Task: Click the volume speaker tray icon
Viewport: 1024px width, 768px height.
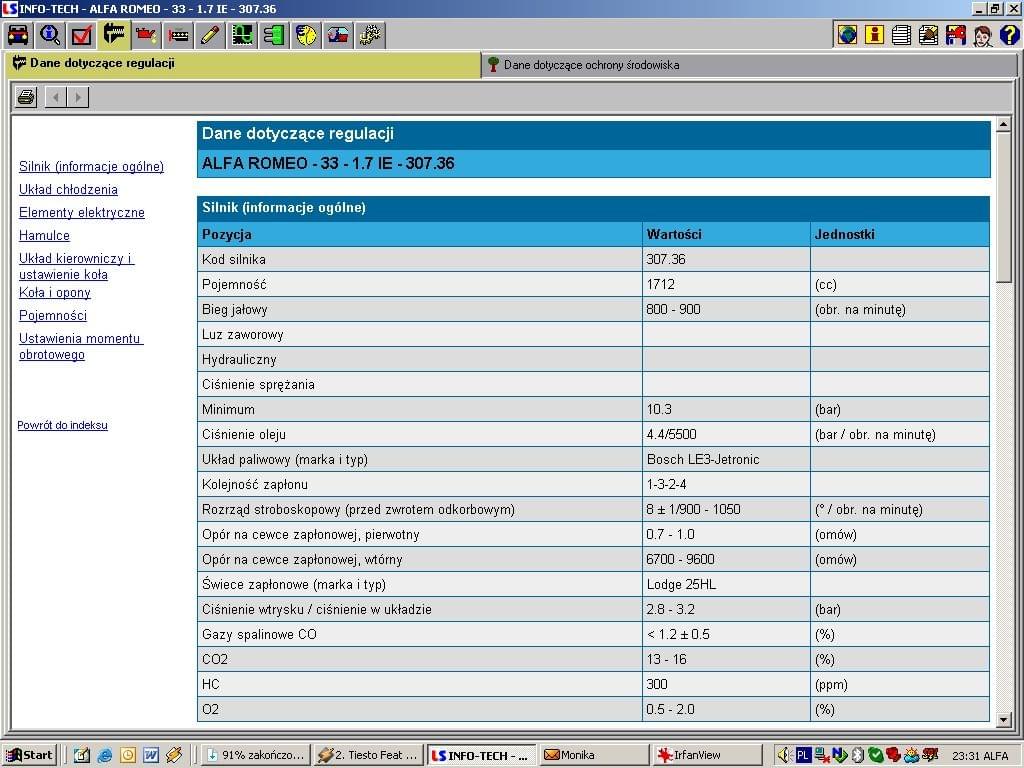Action: (784, 756)
